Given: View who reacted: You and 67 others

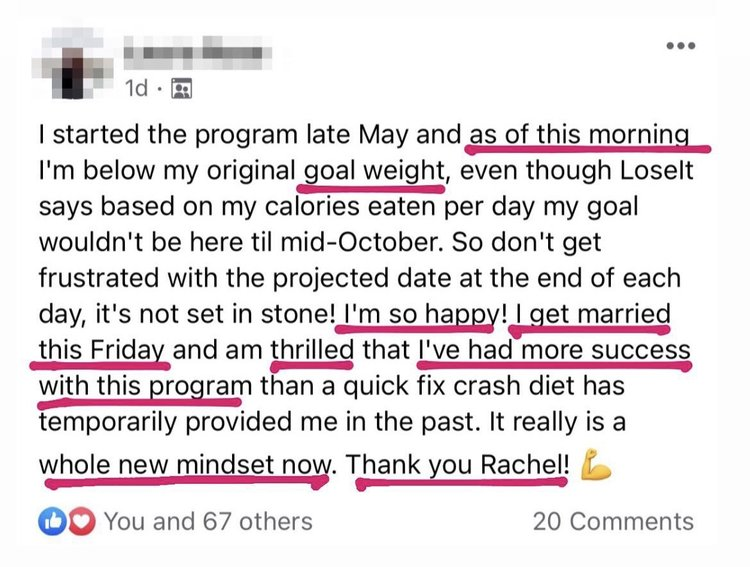Looking at the screenshot, I should [208, 521].
